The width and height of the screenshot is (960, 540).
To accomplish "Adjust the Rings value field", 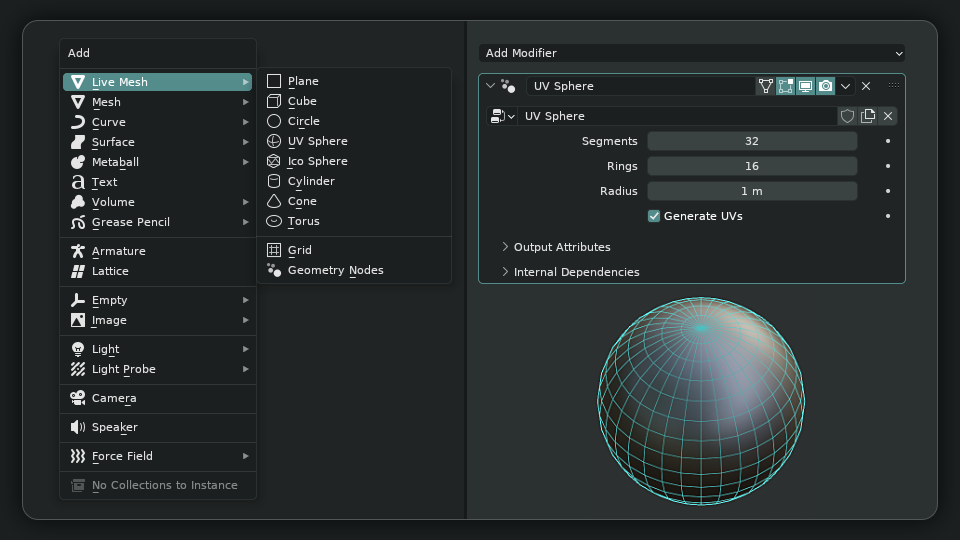I will pyautogui.click(x=752, y=166).
